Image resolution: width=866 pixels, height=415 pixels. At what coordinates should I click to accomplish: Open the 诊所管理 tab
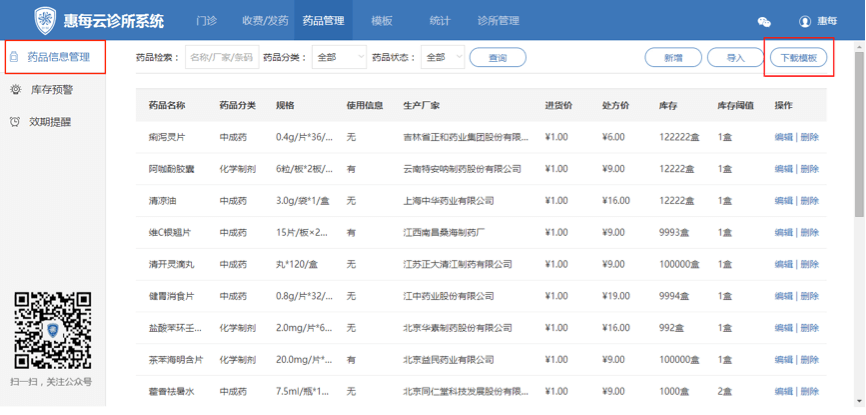[498, 21]
